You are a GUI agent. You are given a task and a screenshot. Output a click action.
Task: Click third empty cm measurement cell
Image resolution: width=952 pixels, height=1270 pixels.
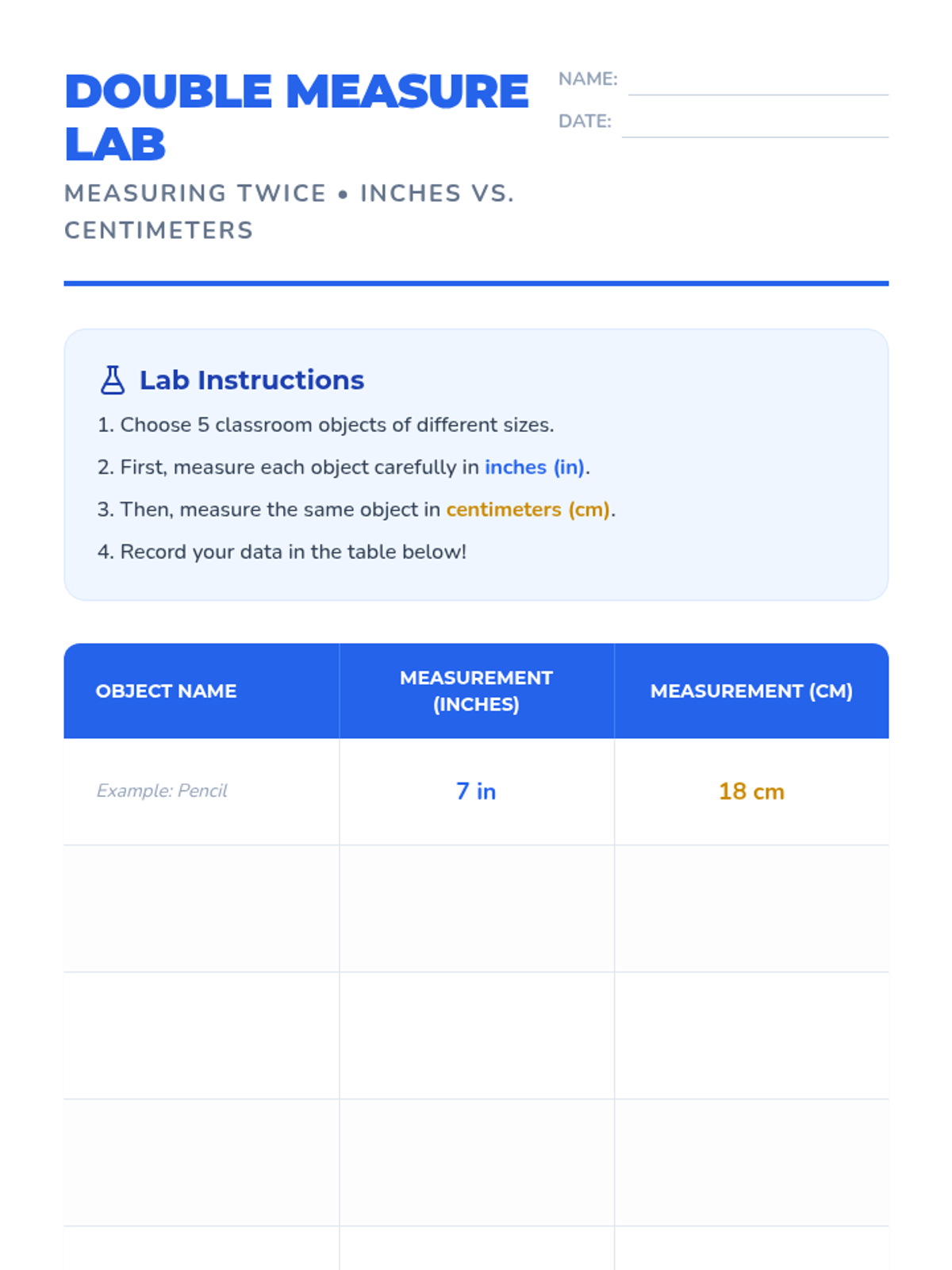[751, 1163]
